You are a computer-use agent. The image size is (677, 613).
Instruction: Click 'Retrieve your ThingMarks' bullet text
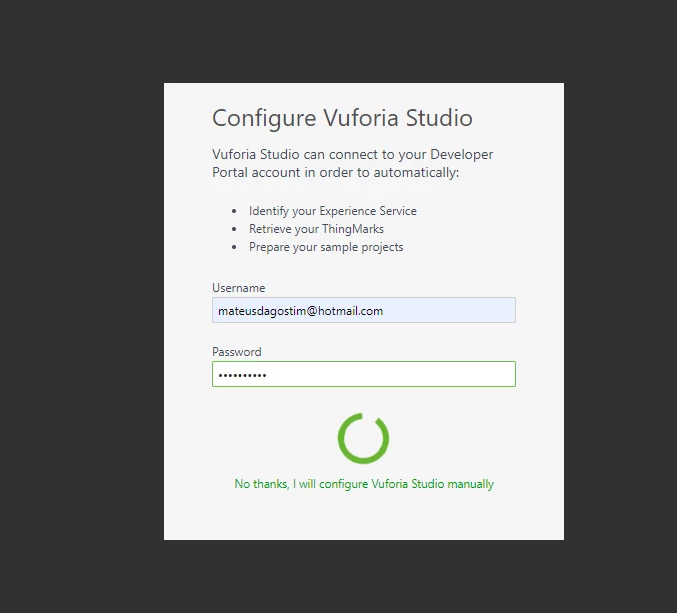click(316, 229)
